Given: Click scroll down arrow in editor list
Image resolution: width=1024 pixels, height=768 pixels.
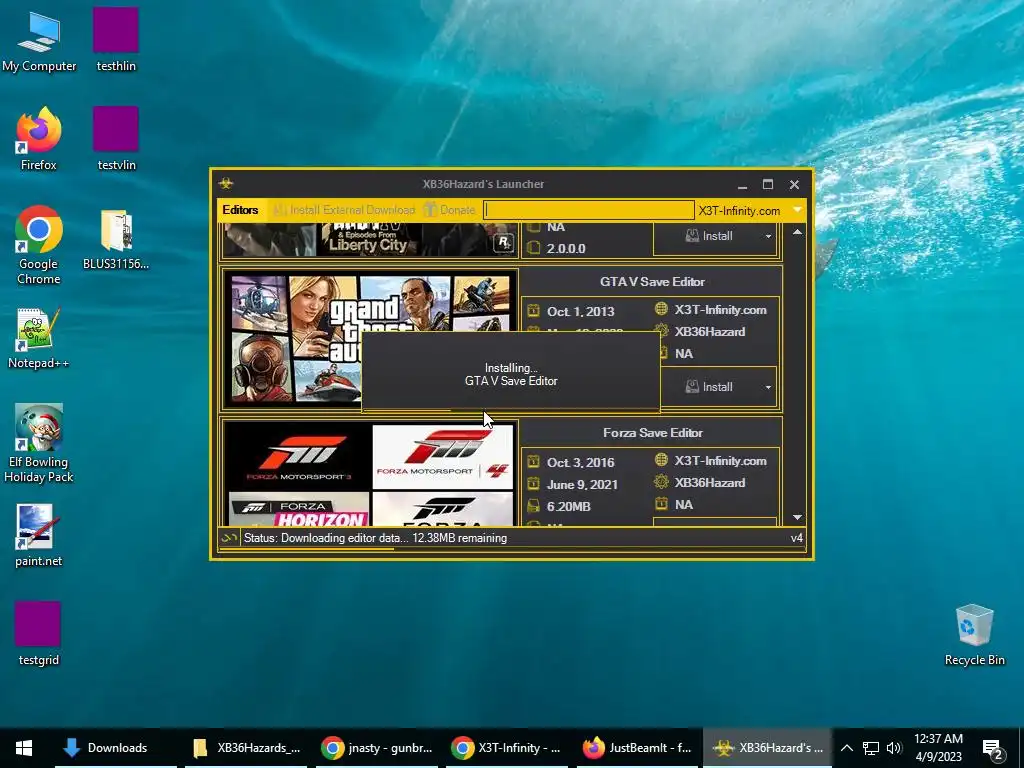Looking at the screenshot, I should click(x=797, y=517).
